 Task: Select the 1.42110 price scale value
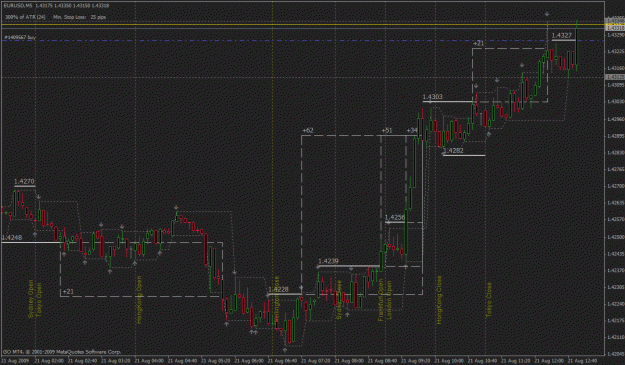615,338
